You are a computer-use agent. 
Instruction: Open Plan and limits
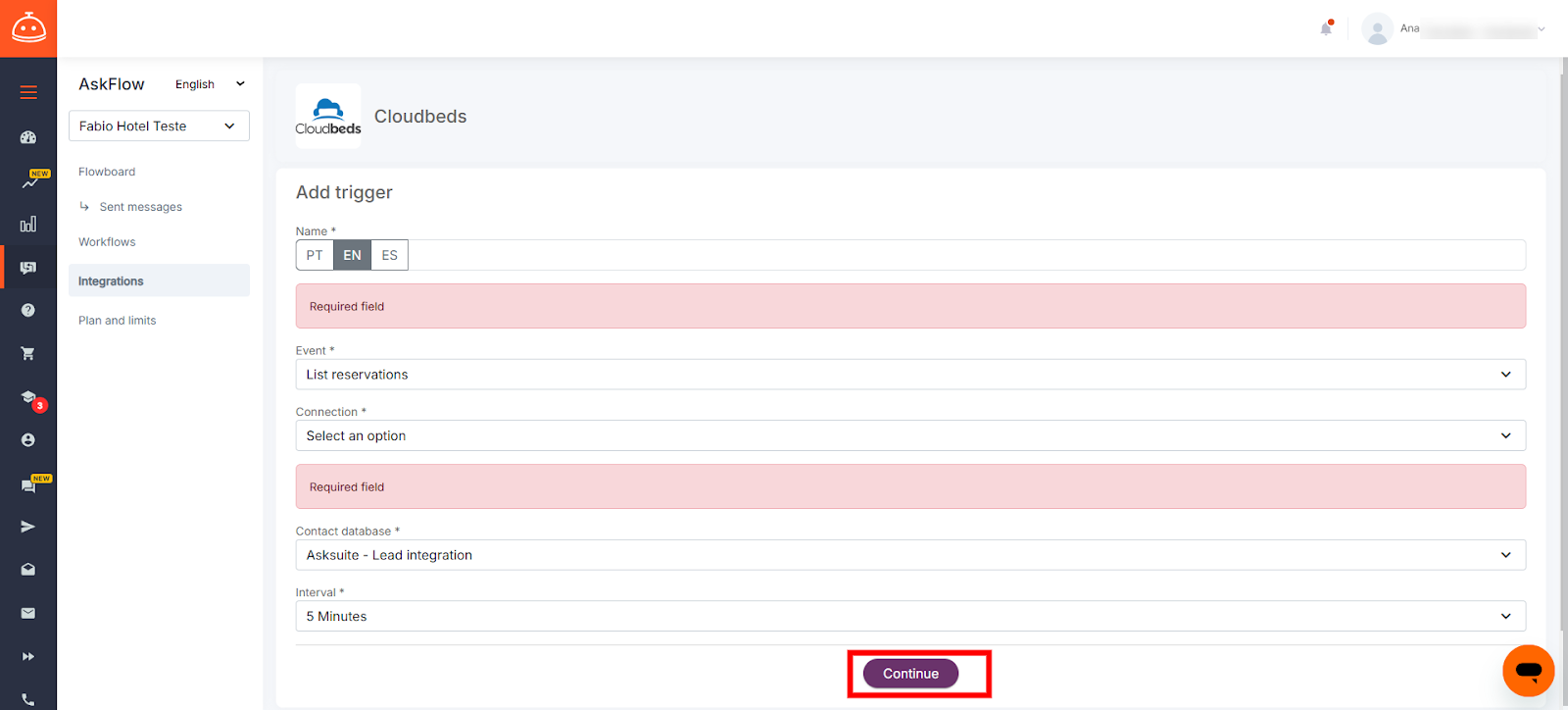click(x=117, y=321)
